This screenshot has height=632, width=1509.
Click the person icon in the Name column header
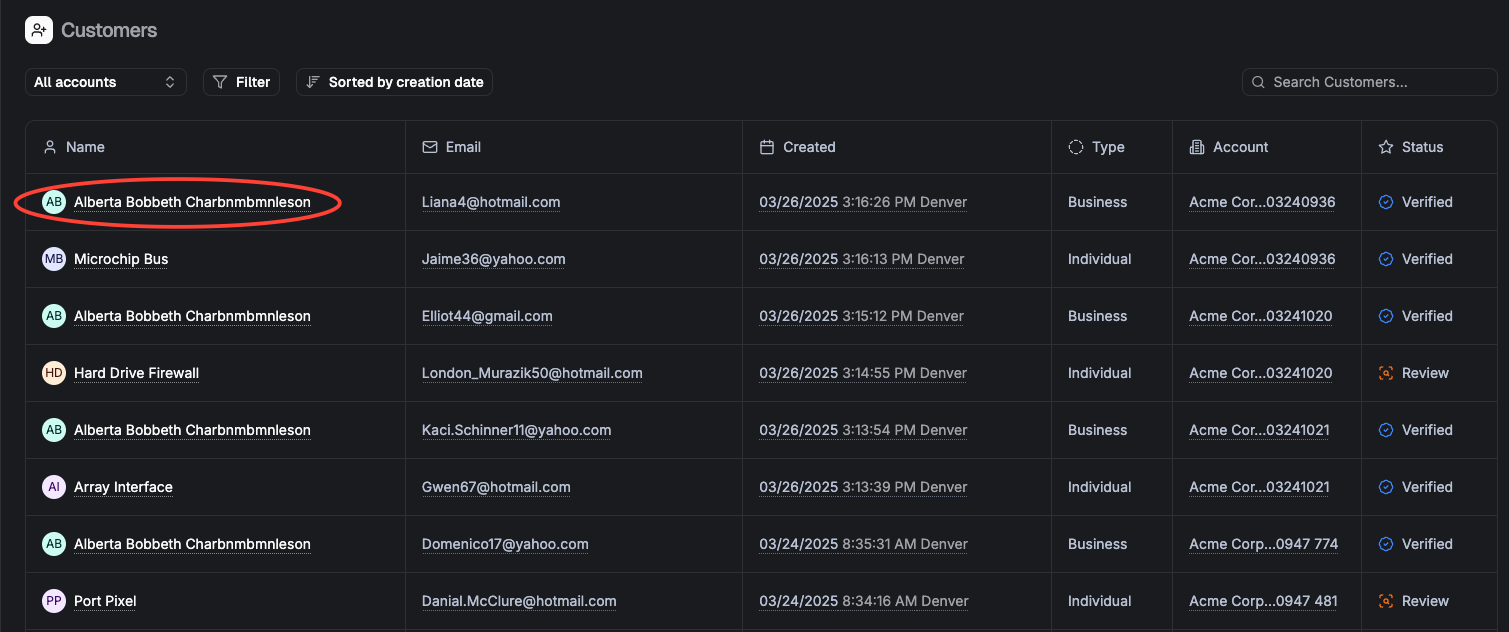point(50,146)
